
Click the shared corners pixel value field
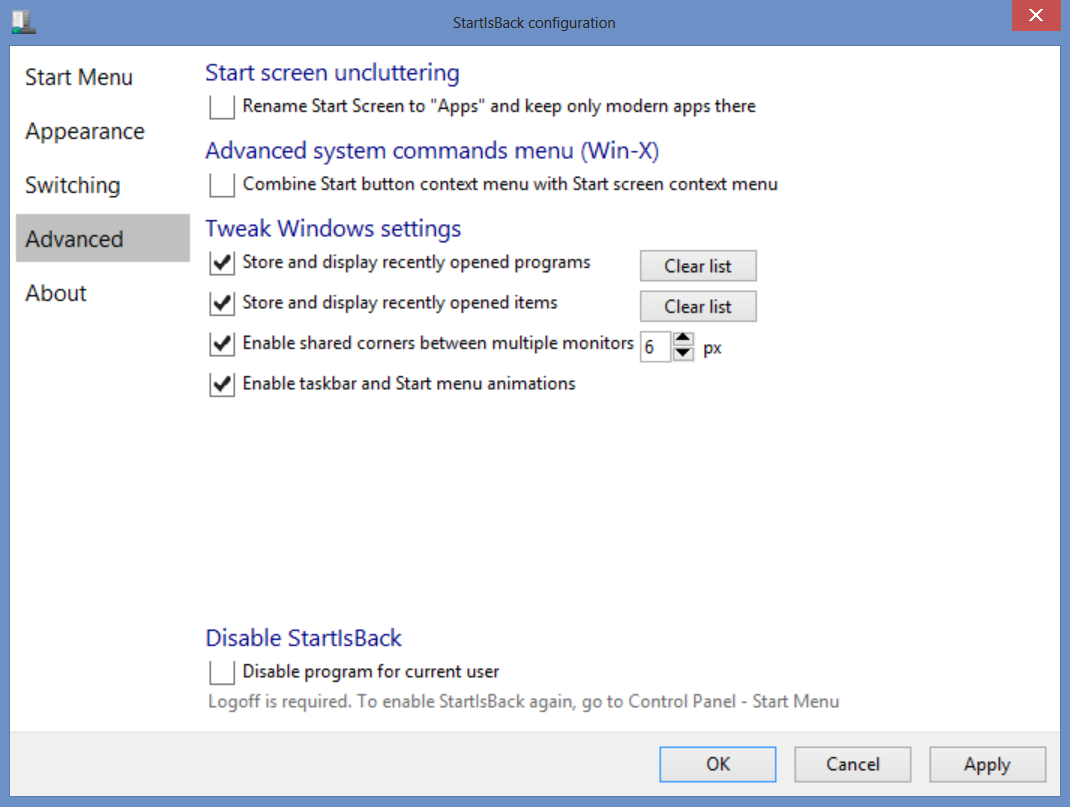[654, 347]
